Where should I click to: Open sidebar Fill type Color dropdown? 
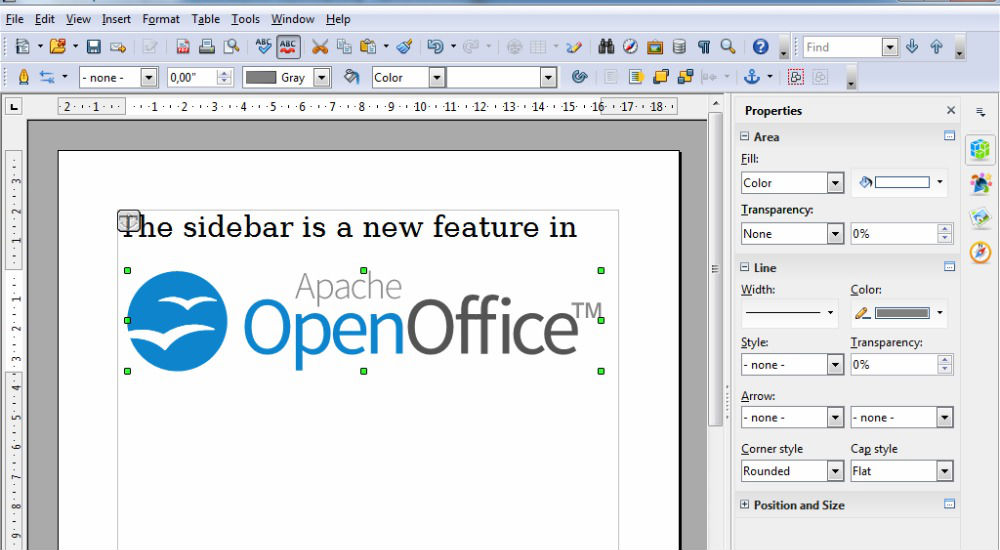pyautogui.click(x=835, y=183)
